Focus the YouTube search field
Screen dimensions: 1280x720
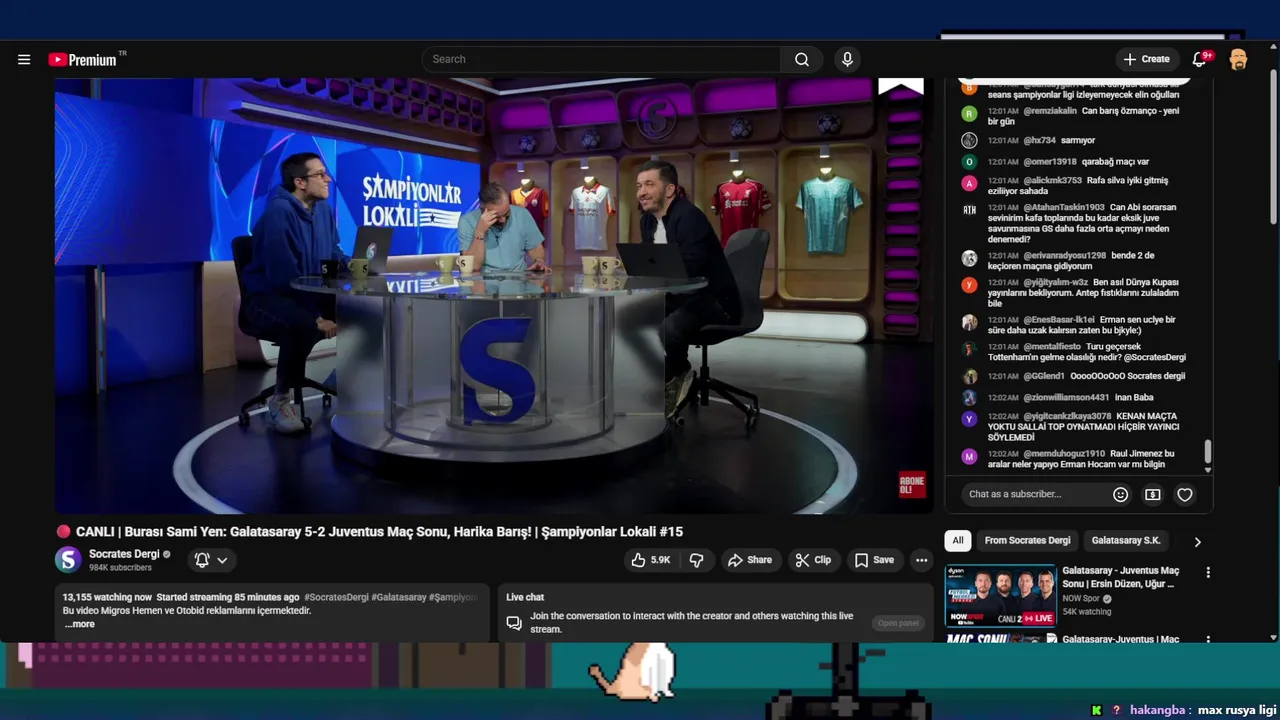[x=601, y=59]
